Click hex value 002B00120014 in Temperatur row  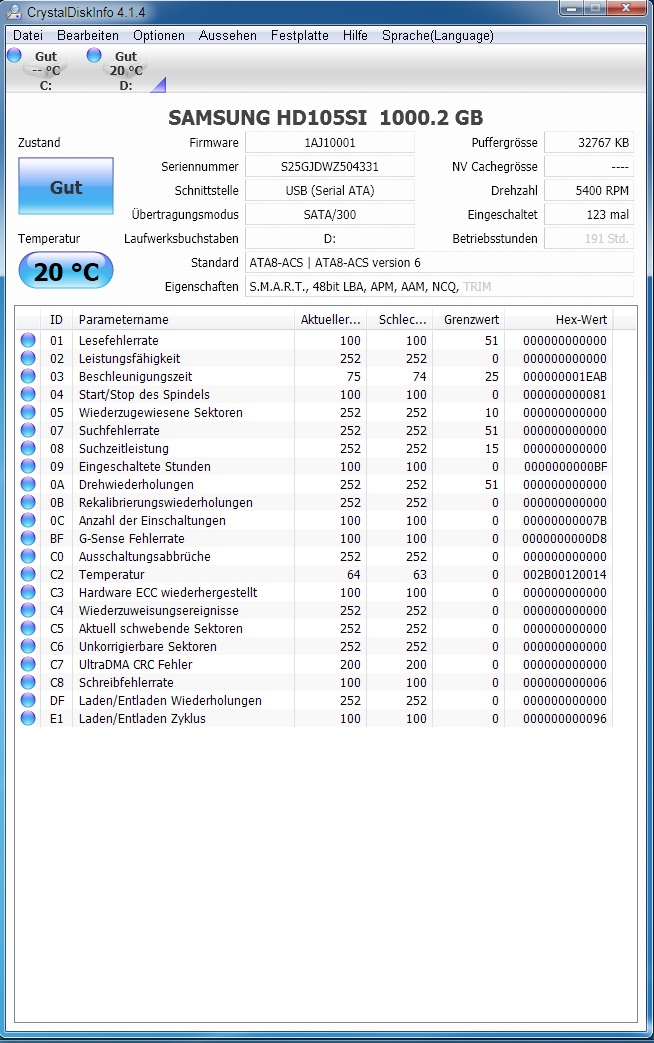pyautogui.click(x=565, y=573)
